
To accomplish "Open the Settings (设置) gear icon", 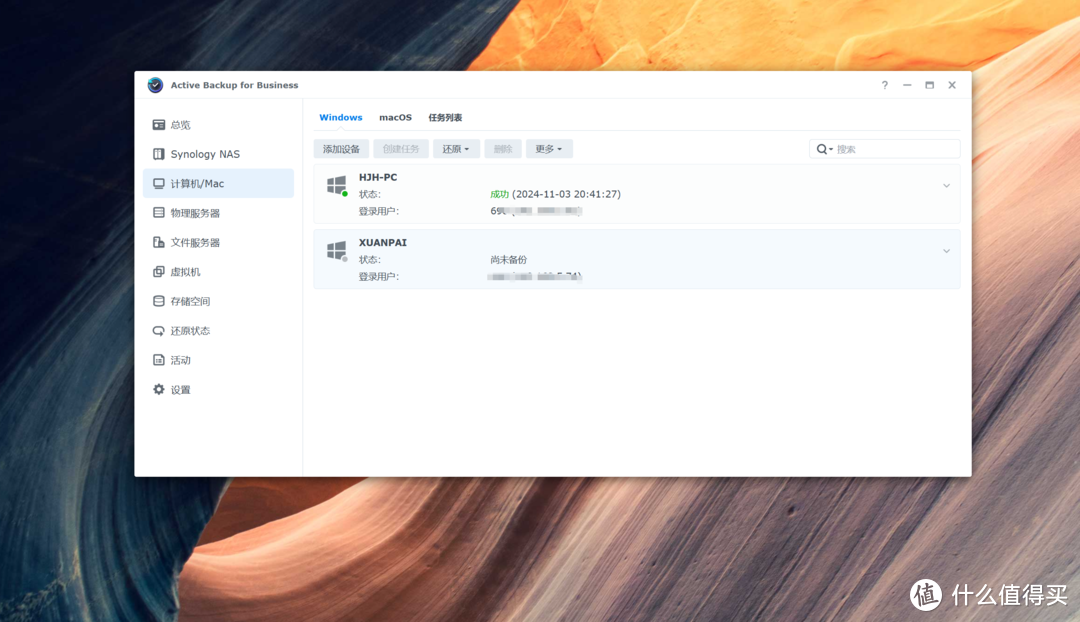I will [158, 389].
